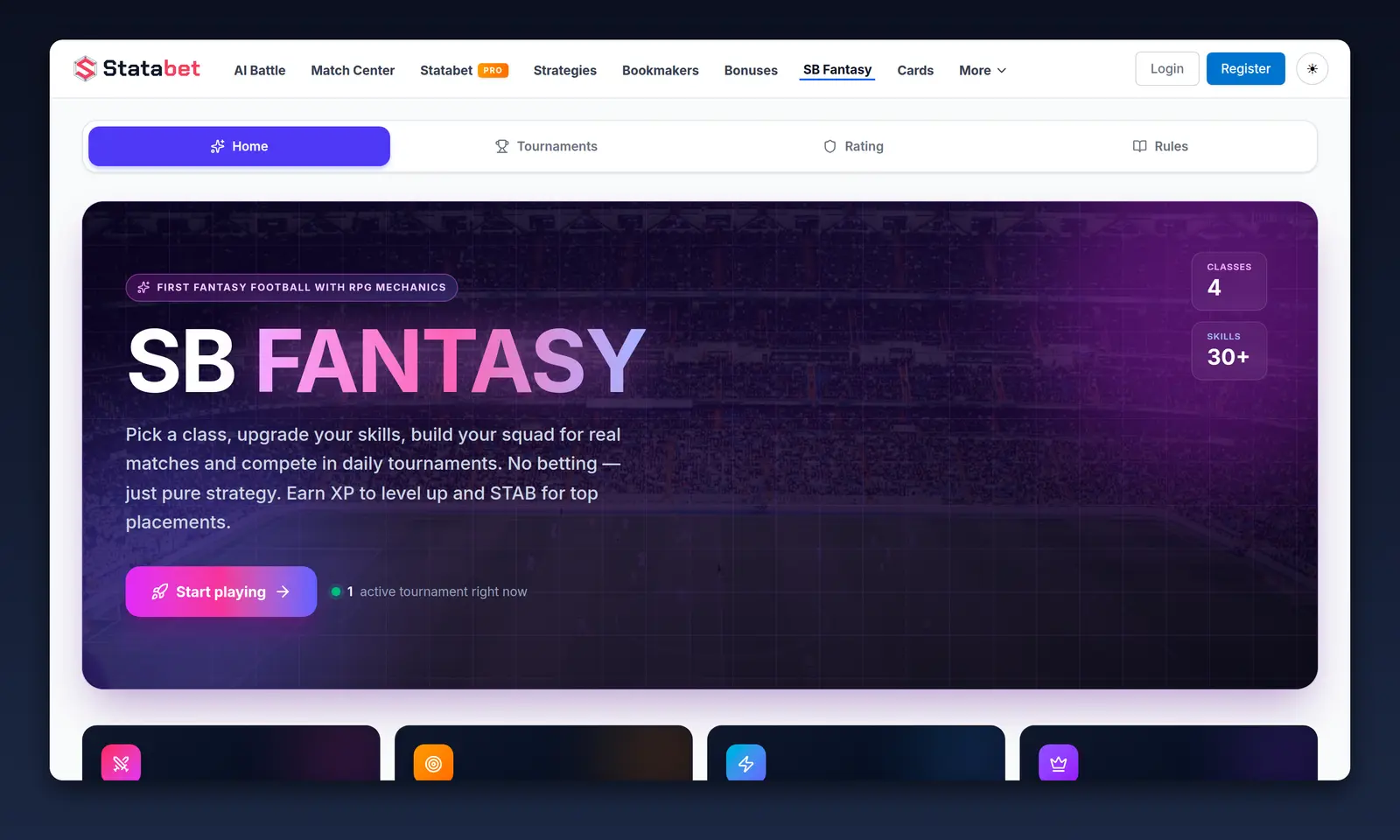
Task: Click the pink crossed swords class icon
Action: (x=121, y=764)
